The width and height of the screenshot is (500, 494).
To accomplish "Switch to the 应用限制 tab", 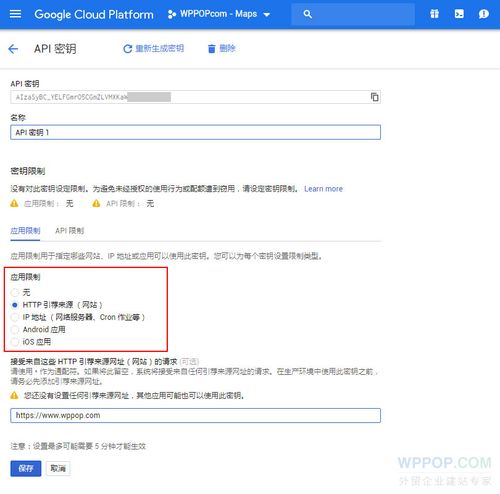I will pyautogui.click(x=25, y=231).
